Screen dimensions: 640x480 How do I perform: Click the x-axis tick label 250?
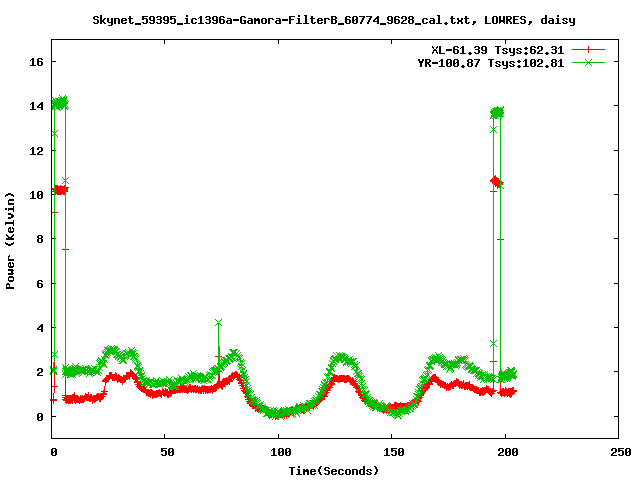click(x=620, y=452)
